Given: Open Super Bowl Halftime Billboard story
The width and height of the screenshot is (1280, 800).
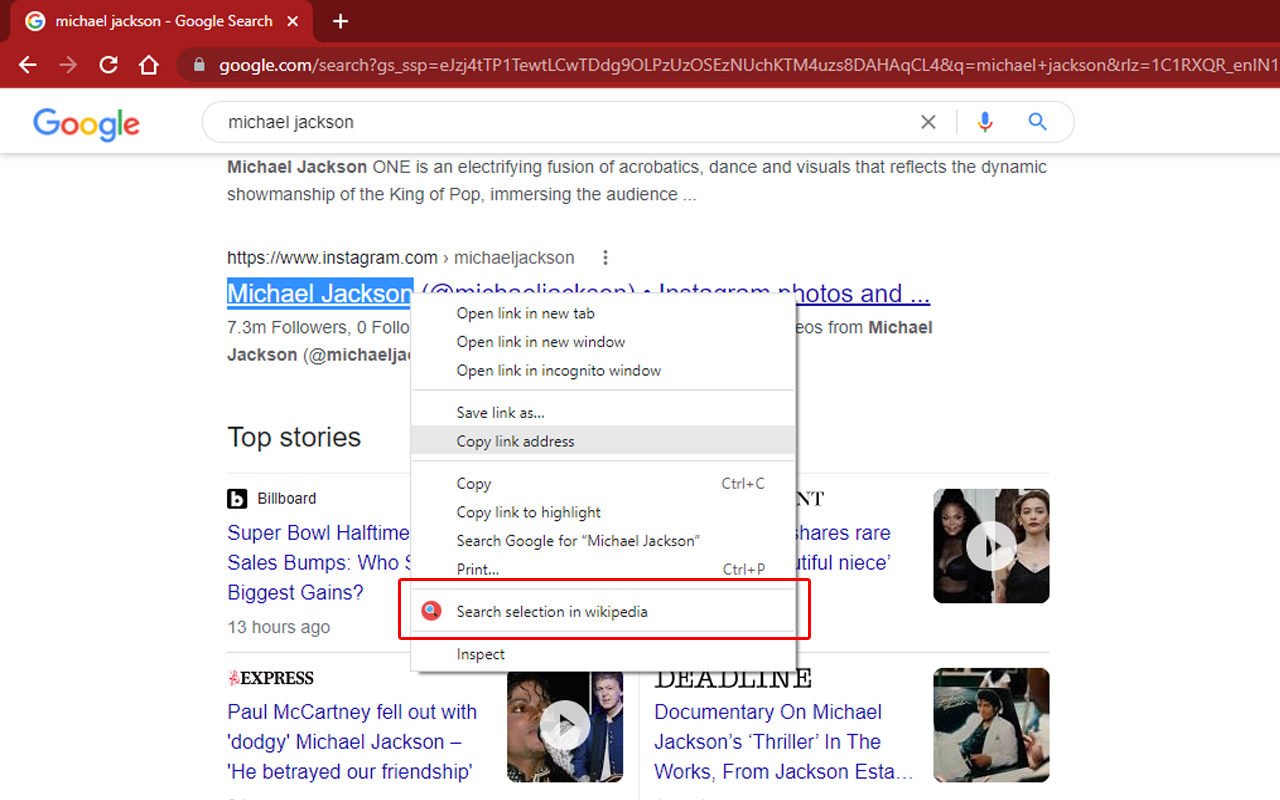Looking at the screenshot, I should tap(318, 562).
